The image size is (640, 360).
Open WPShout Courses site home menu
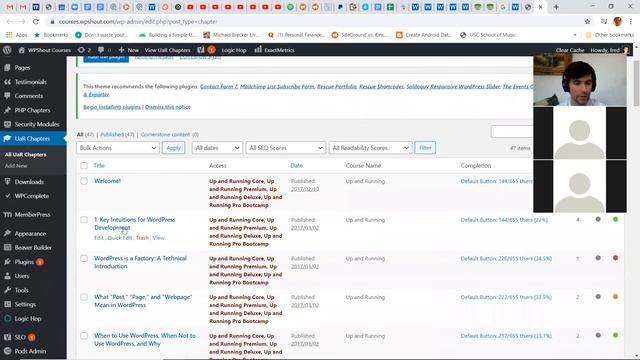(x=45, y=50)
